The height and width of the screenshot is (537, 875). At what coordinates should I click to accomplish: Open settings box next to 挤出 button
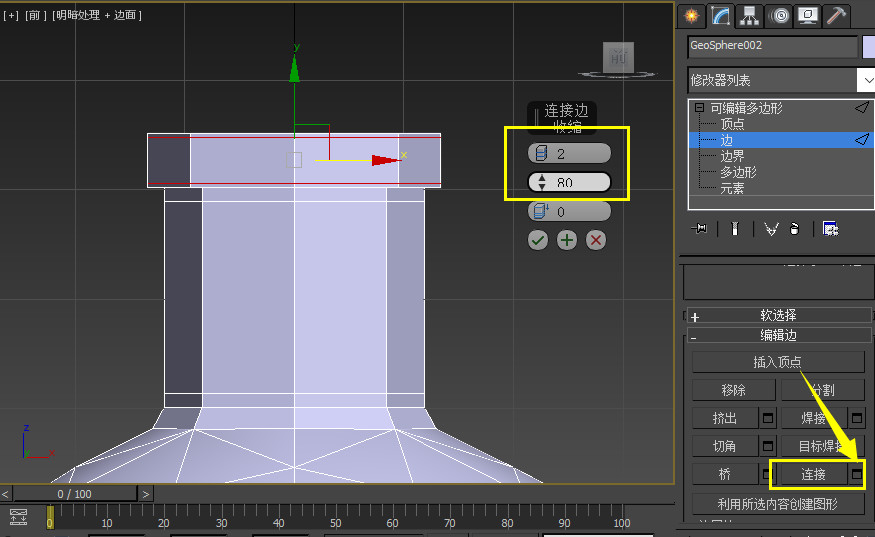coord(768,418)
